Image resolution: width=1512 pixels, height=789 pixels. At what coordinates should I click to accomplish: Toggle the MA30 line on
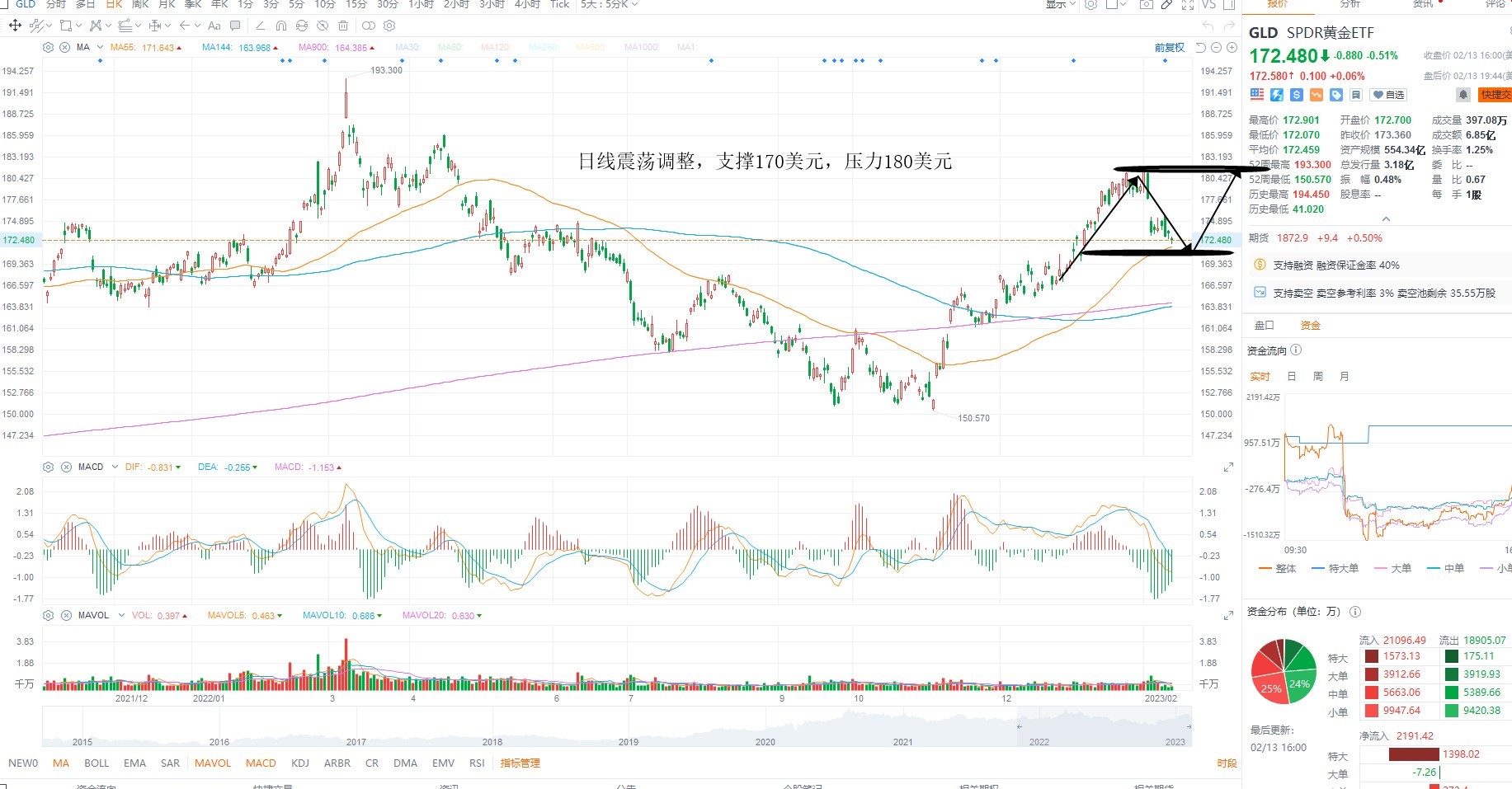(407, 47)
